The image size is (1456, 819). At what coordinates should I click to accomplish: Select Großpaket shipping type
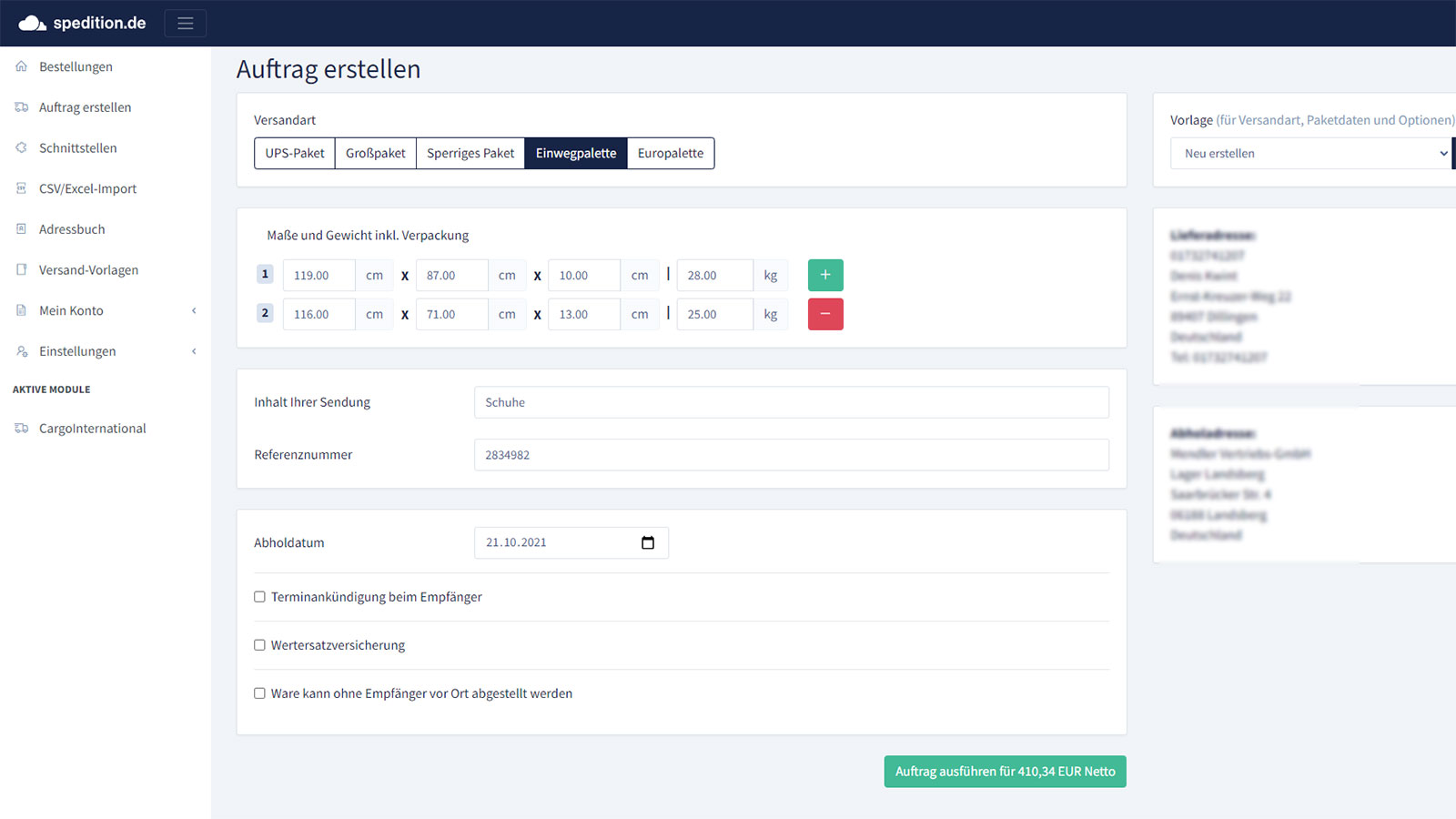point(376,153)
